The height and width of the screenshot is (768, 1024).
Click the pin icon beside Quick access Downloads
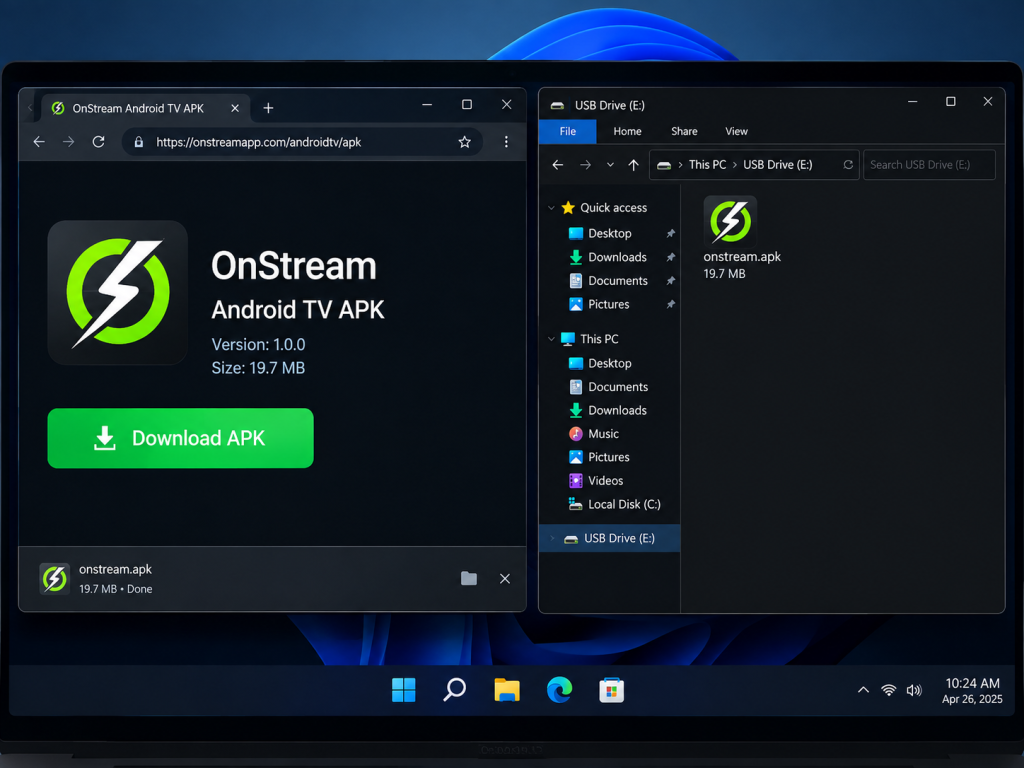coord(670,257)
